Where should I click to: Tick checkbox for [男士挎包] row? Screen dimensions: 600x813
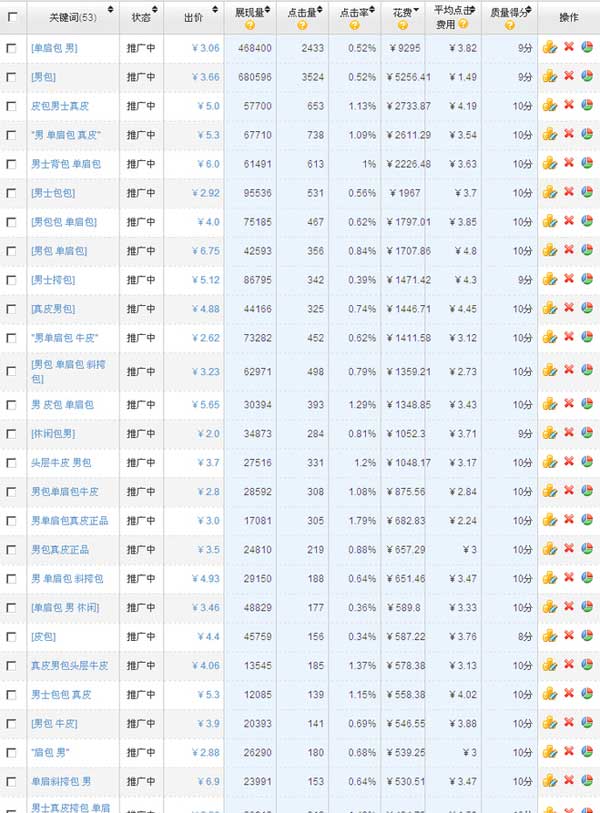11,281
